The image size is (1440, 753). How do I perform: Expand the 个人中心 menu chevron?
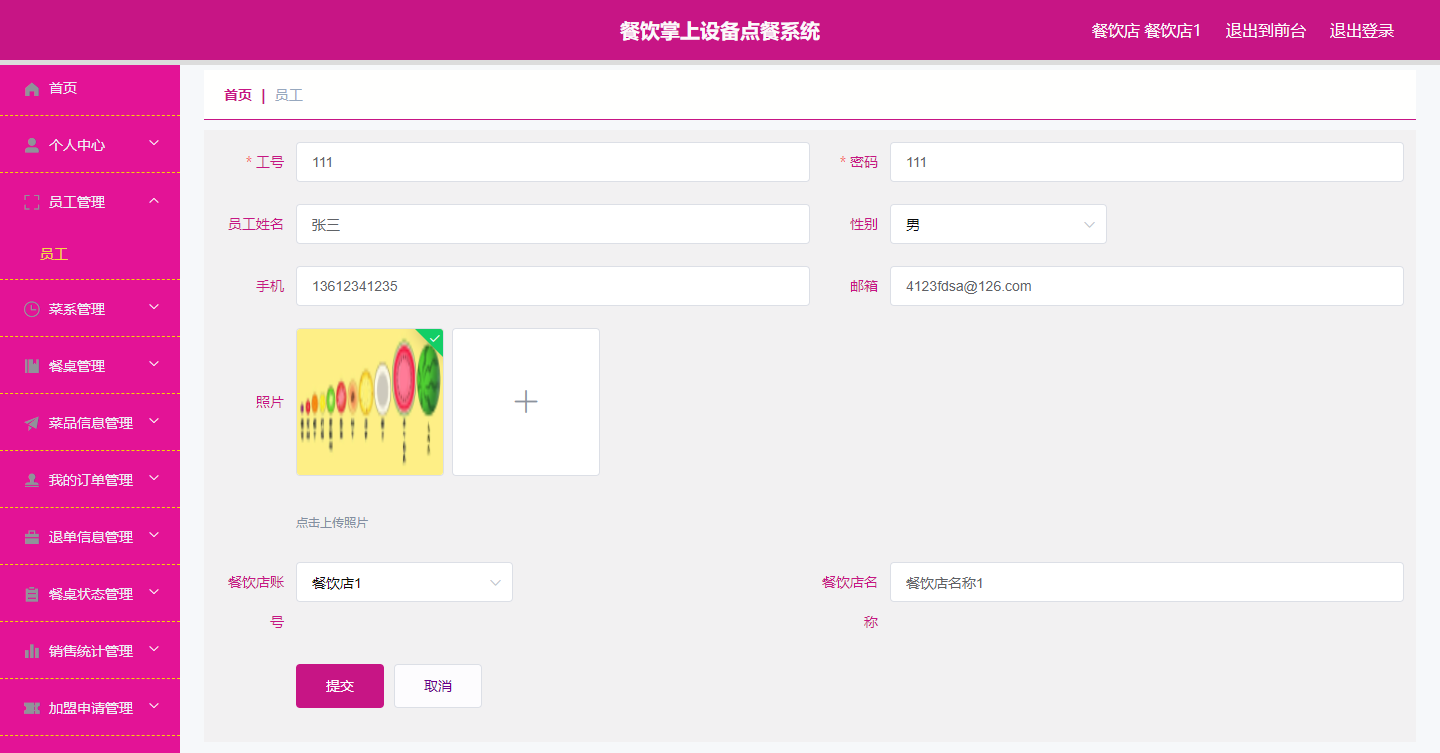pyautogui.click(x=154, y=144)
